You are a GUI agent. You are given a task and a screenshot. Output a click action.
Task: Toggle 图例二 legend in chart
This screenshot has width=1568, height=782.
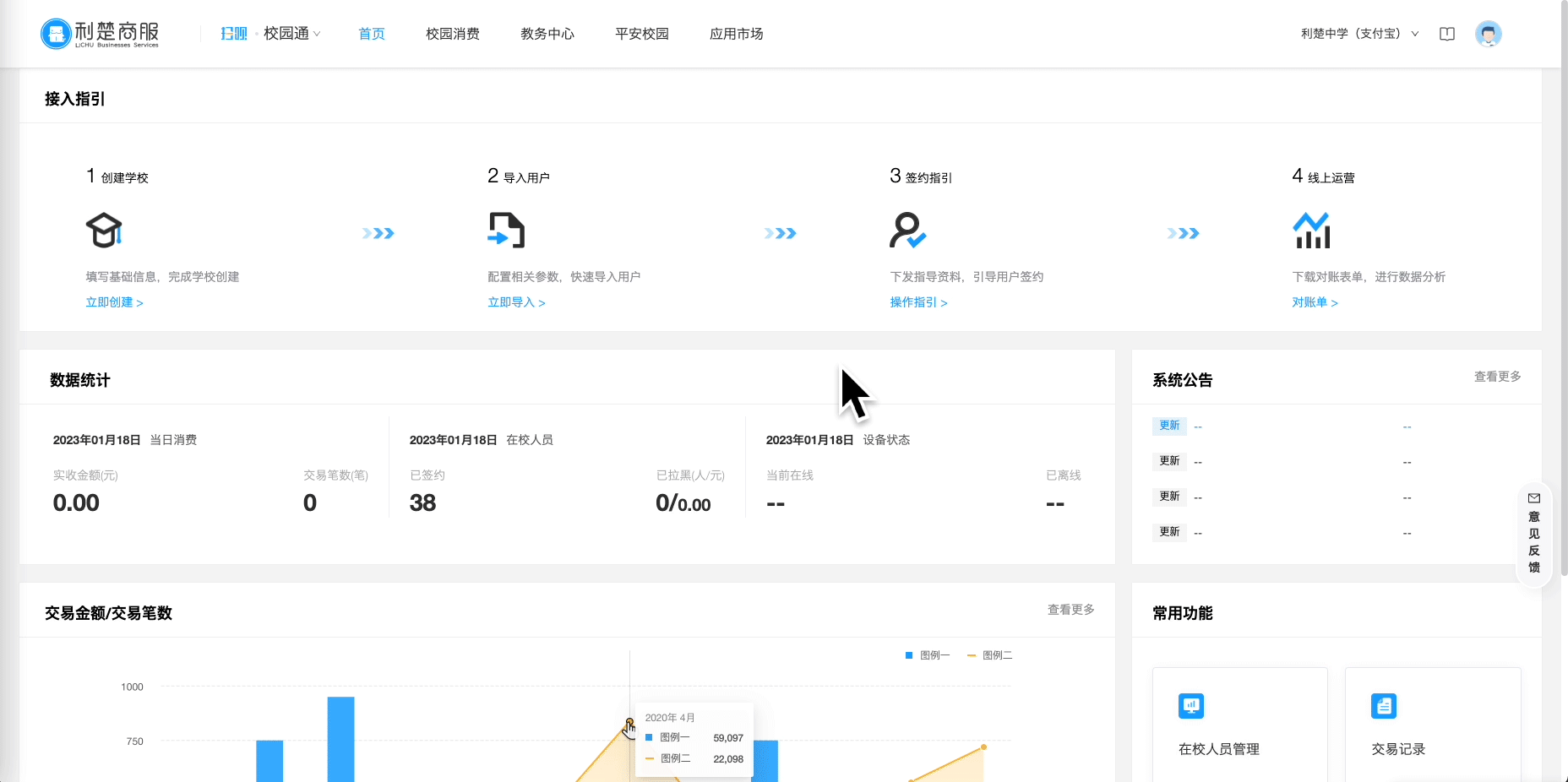[x=990, y=655]
